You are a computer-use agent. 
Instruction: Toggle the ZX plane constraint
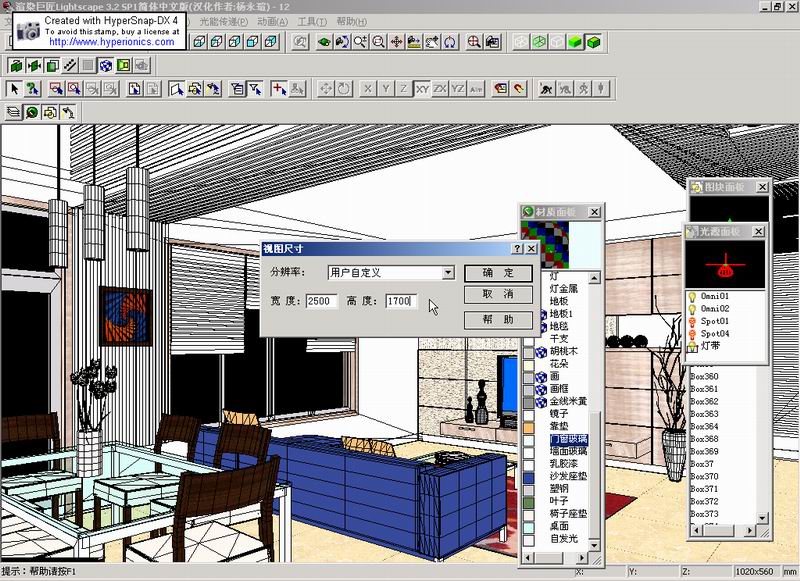pyautogui.click(x=440, y=89)
